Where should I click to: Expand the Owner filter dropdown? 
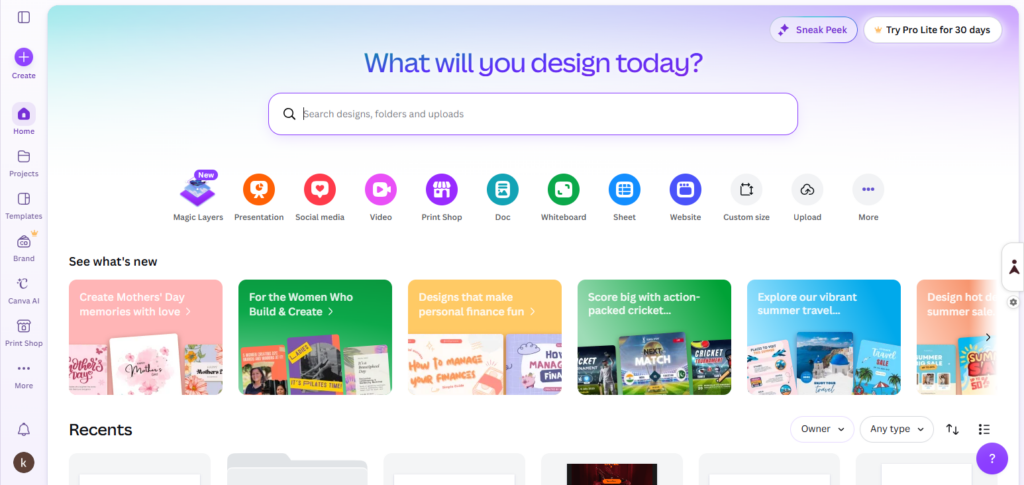pos(822,429)
